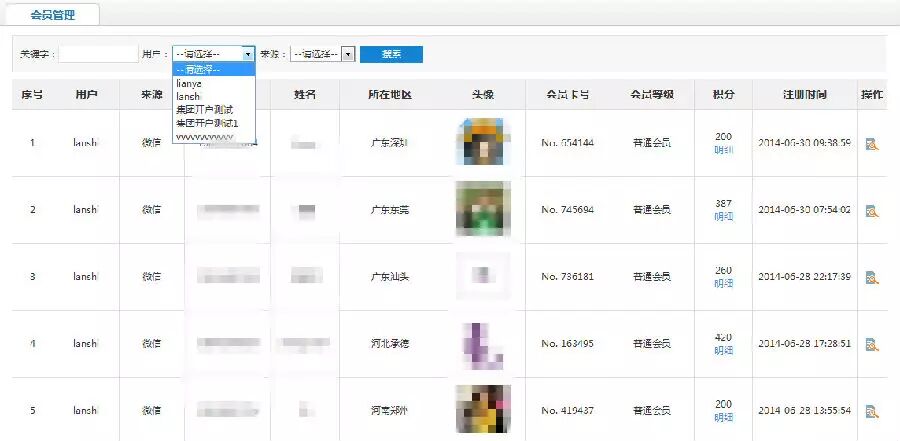Click the 所在地区 column header
The image size is (900, 441).
(390, 95)
